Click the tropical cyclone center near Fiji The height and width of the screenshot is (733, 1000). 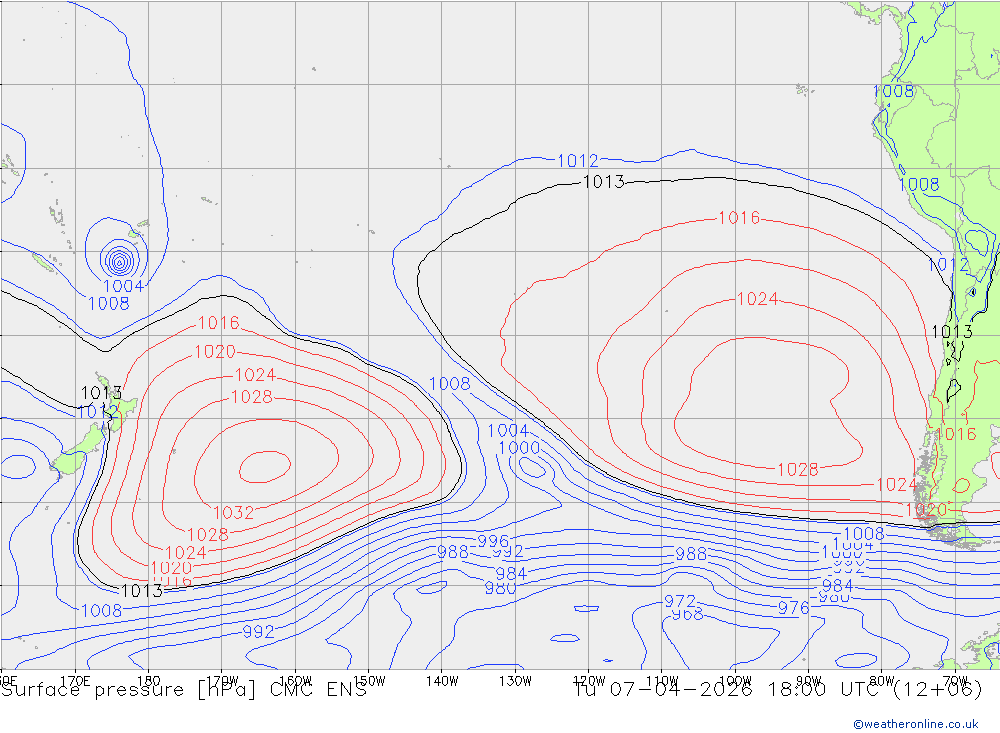tap(119, 260)
